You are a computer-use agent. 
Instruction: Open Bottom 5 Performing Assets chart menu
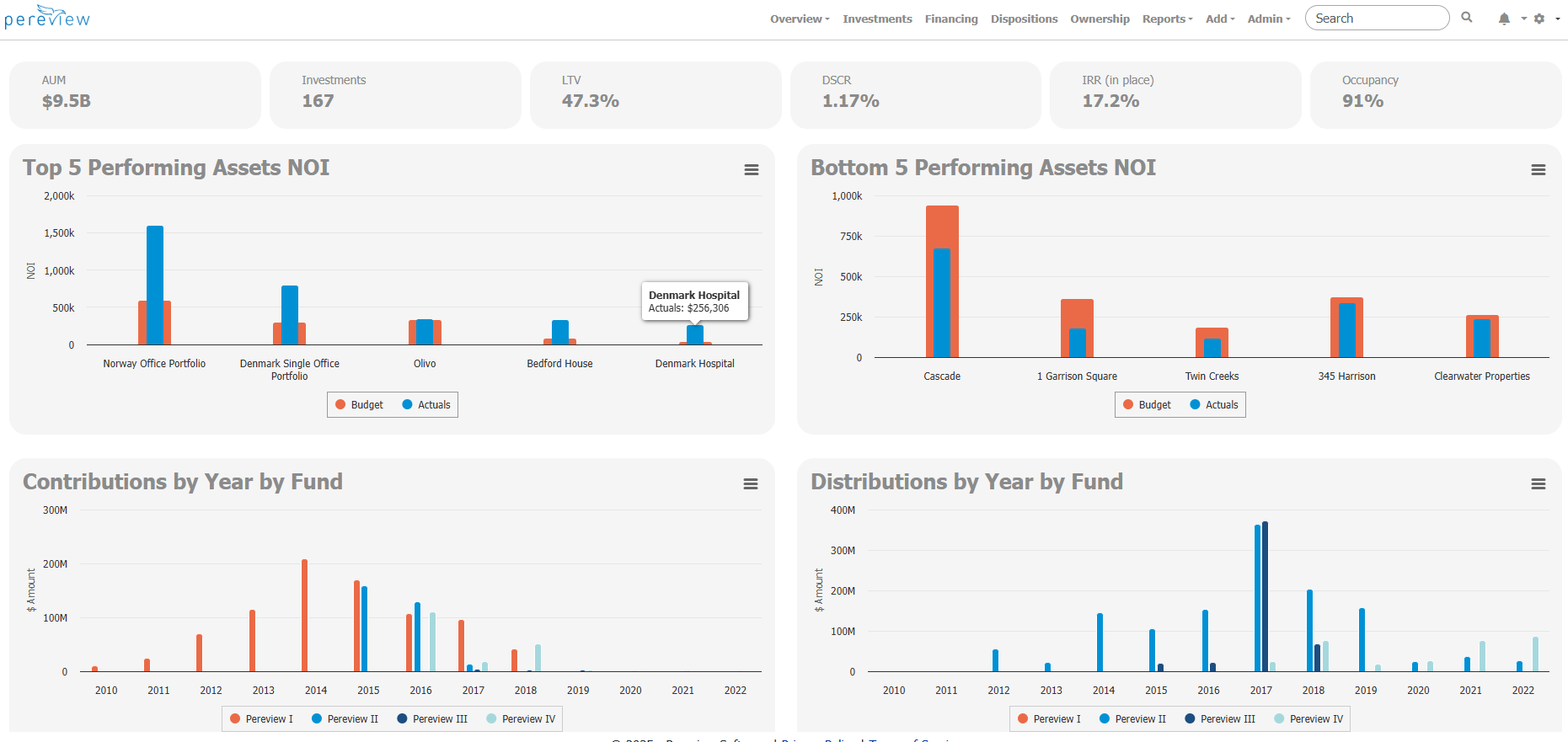tap(1538, 170)
